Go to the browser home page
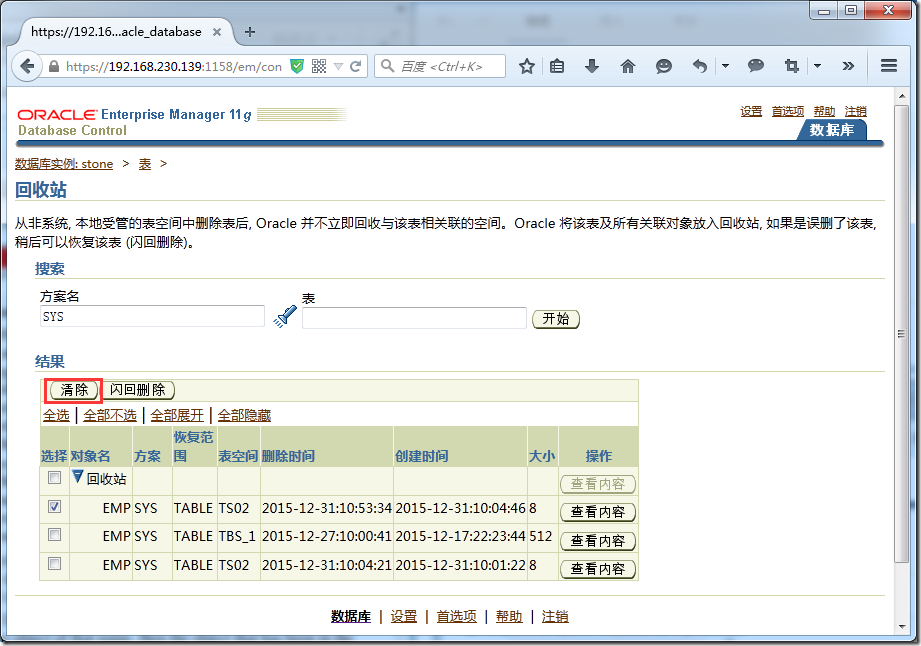Screen dimensions: 921x646 click(x=628, y=67)
